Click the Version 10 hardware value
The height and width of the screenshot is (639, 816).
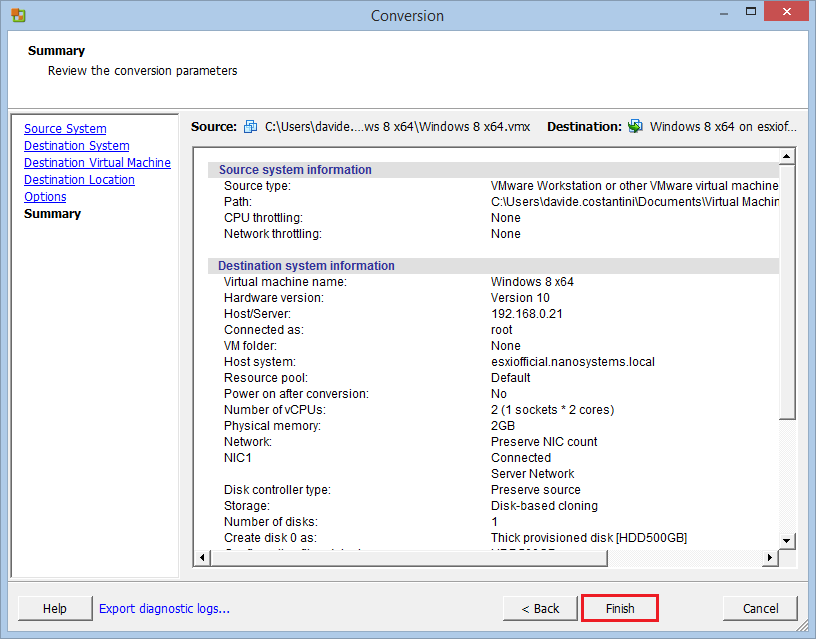520,298
